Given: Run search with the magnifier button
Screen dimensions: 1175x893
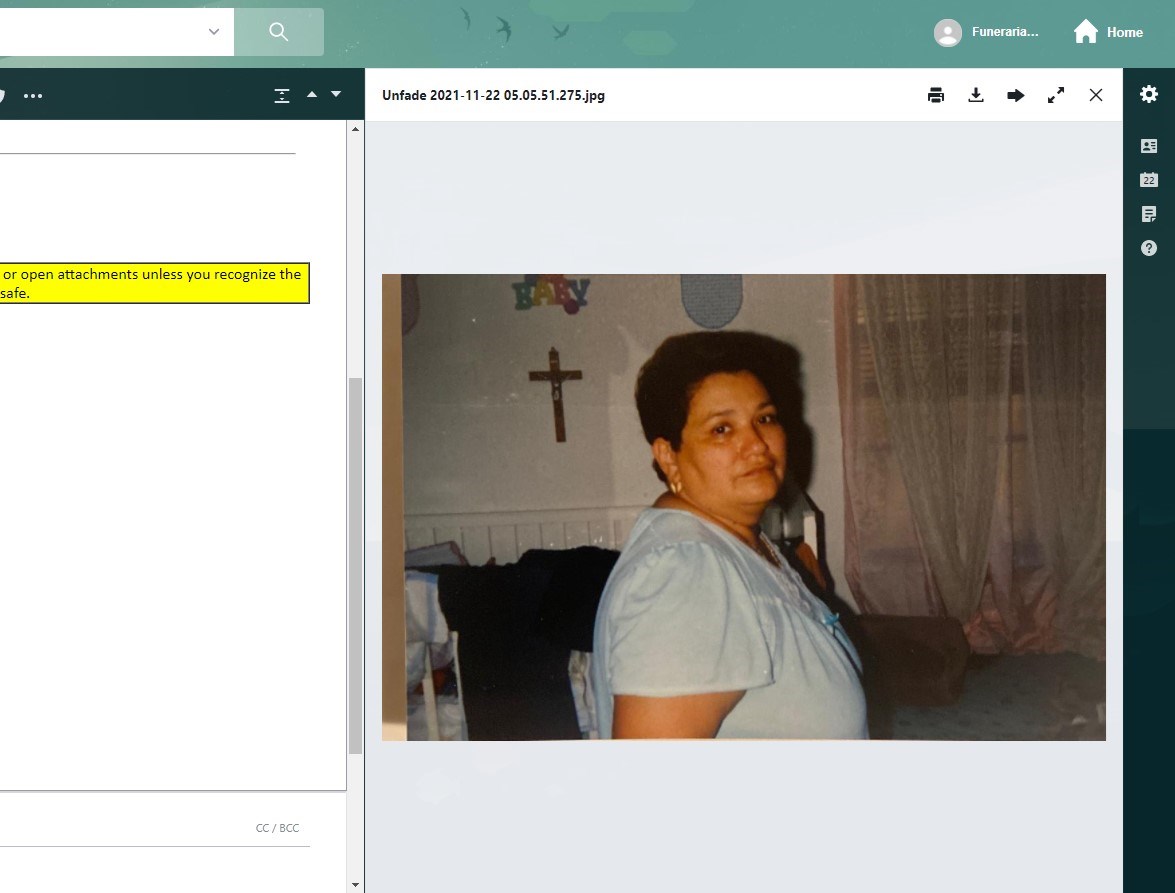Looking at the screenshot, I should pos(278,31).
